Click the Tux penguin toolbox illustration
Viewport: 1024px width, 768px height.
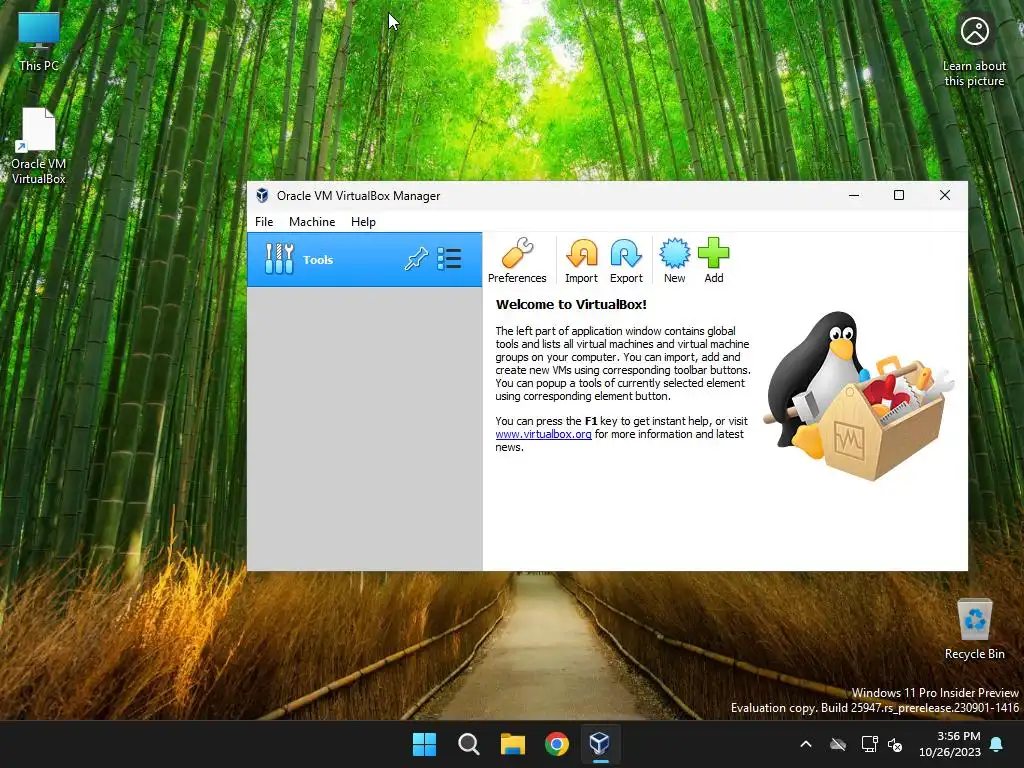tap(859, 396)
